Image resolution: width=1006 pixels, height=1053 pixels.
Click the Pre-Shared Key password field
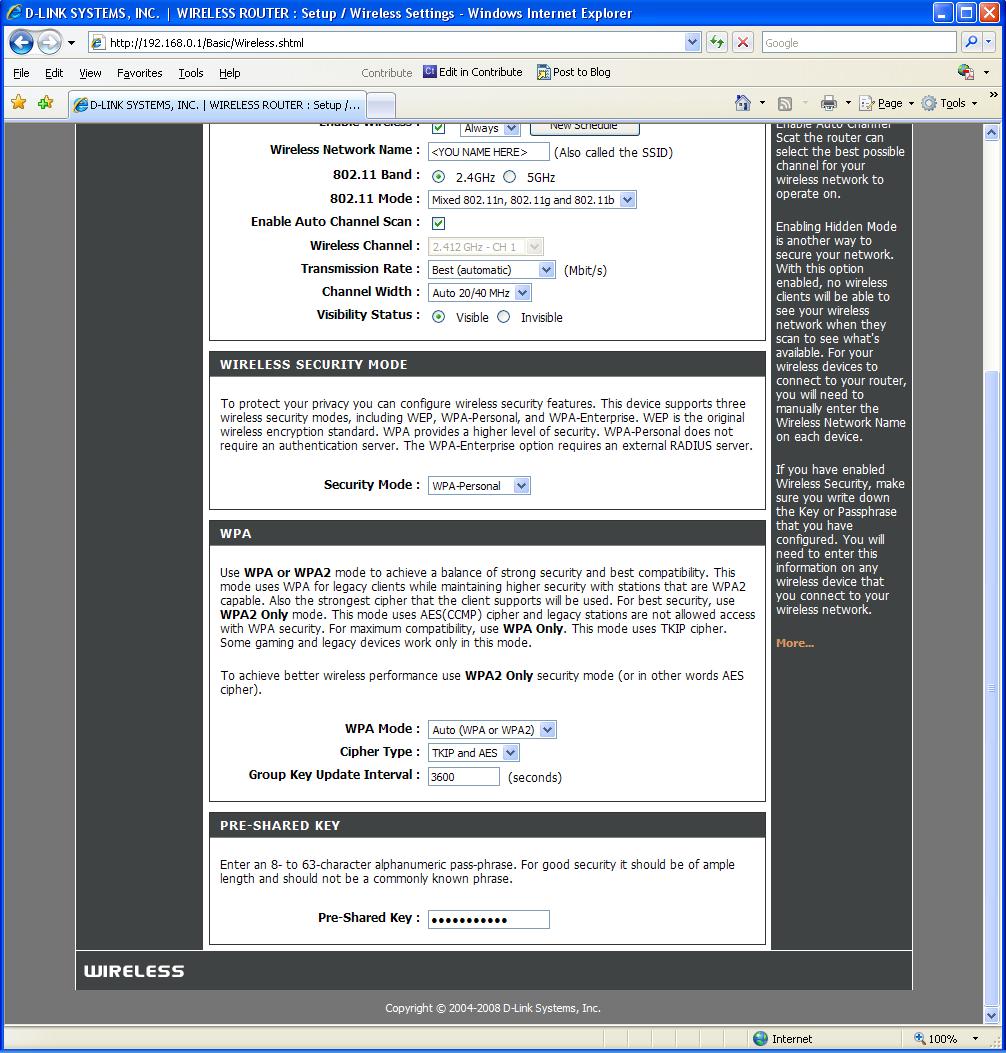tap(488, 919)
